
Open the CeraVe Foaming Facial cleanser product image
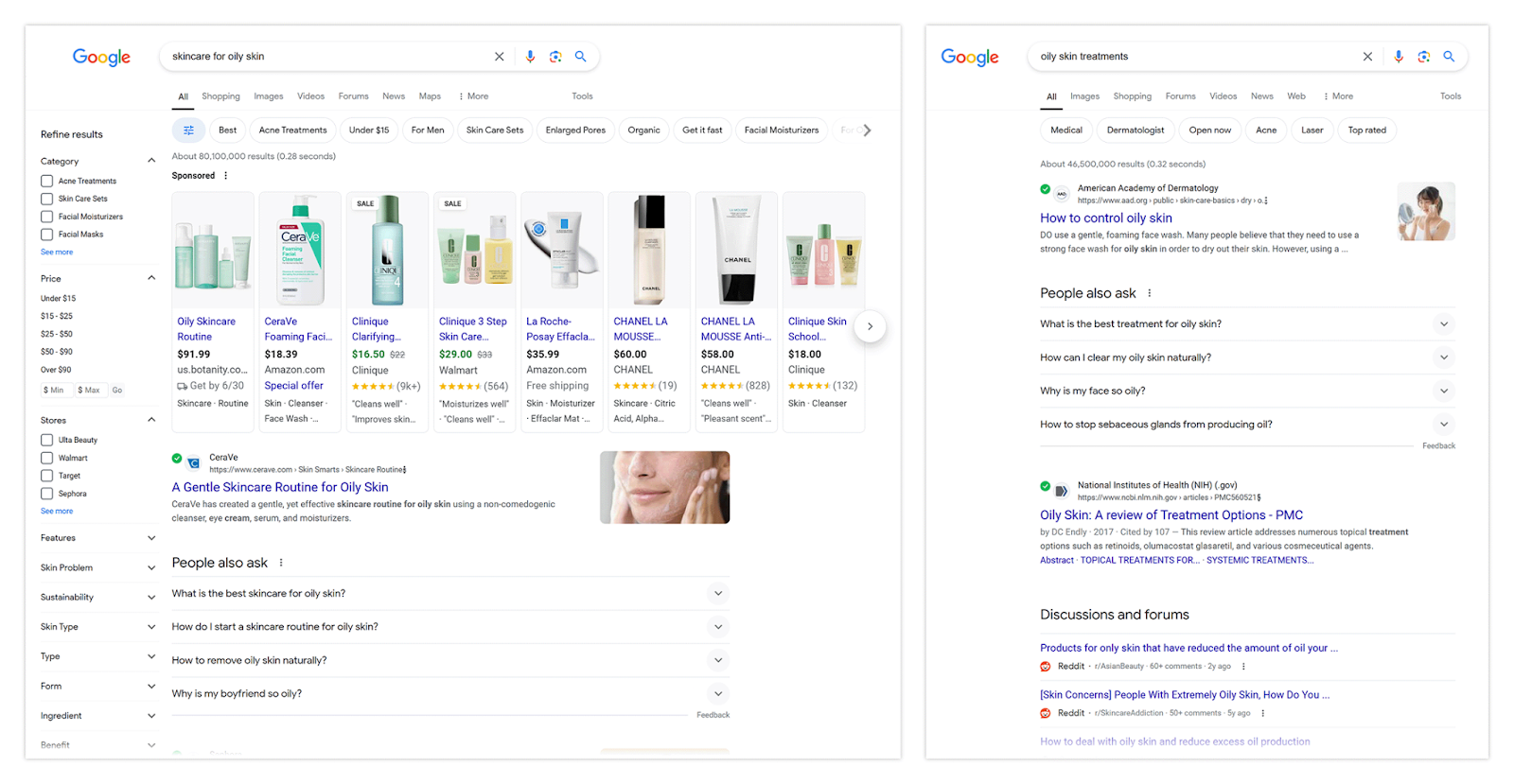pyautogui.click(x=300, y=251)
